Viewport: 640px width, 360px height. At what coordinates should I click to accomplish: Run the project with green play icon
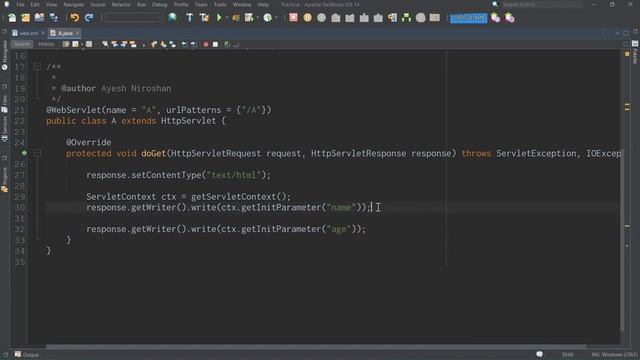[219, 18]
